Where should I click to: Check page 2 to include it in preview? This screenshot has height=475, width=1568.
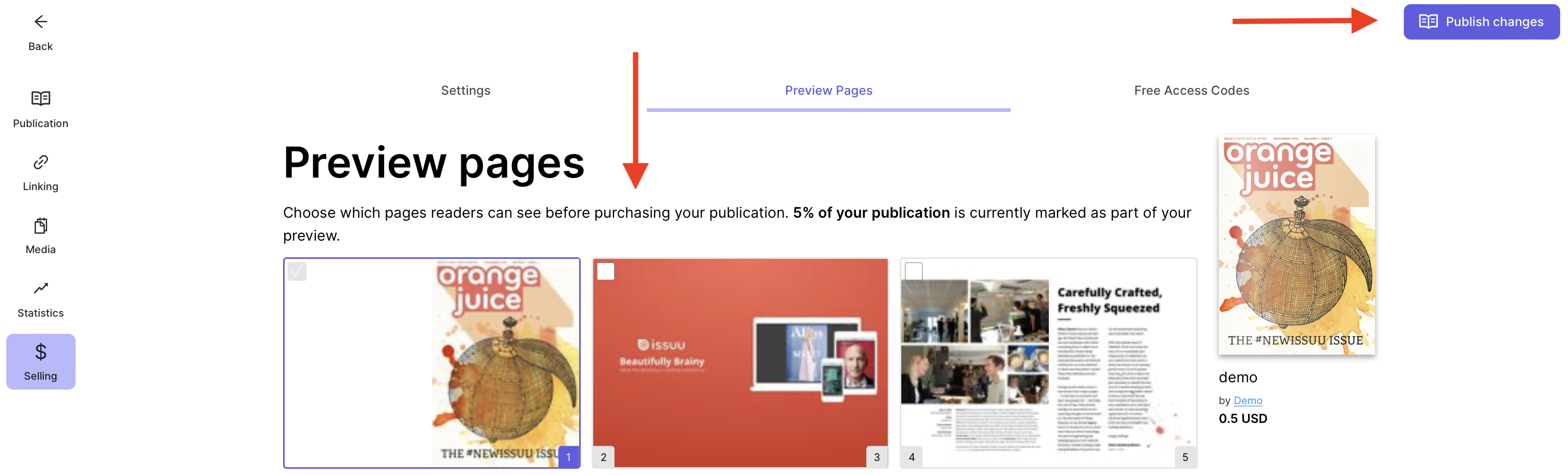coord(606,272)
